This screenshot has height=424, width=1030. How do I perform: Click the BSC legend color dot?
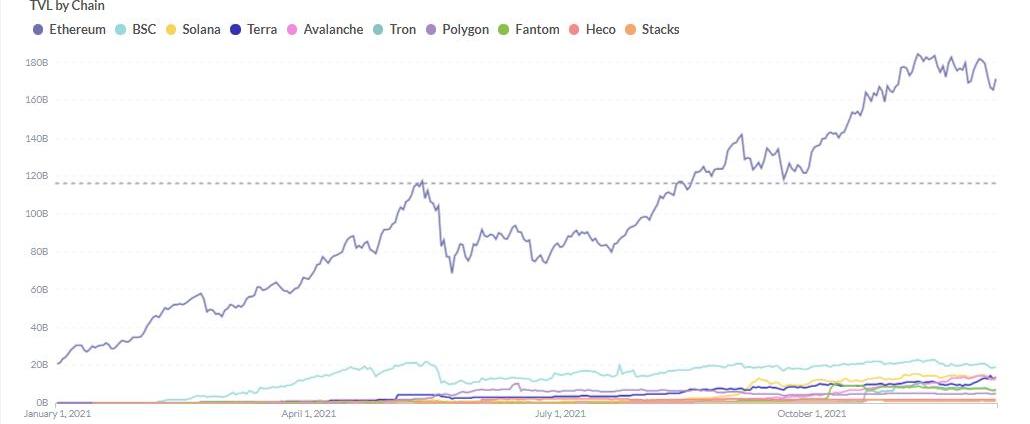[121, 30]
